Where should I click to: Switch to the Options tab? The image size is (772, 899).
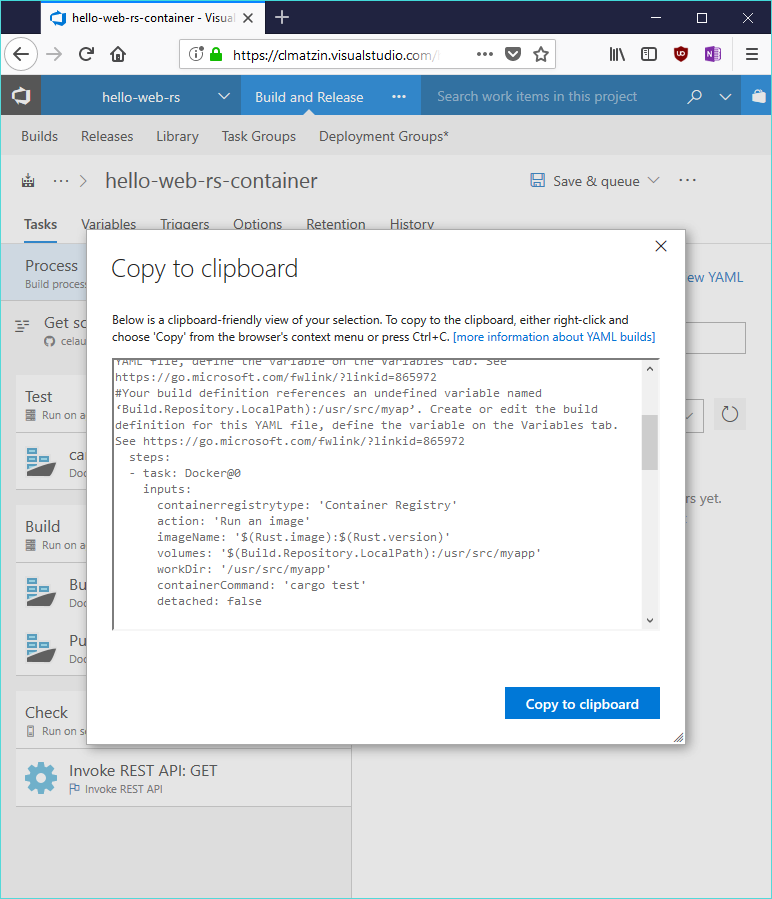(x=258, y=224)
